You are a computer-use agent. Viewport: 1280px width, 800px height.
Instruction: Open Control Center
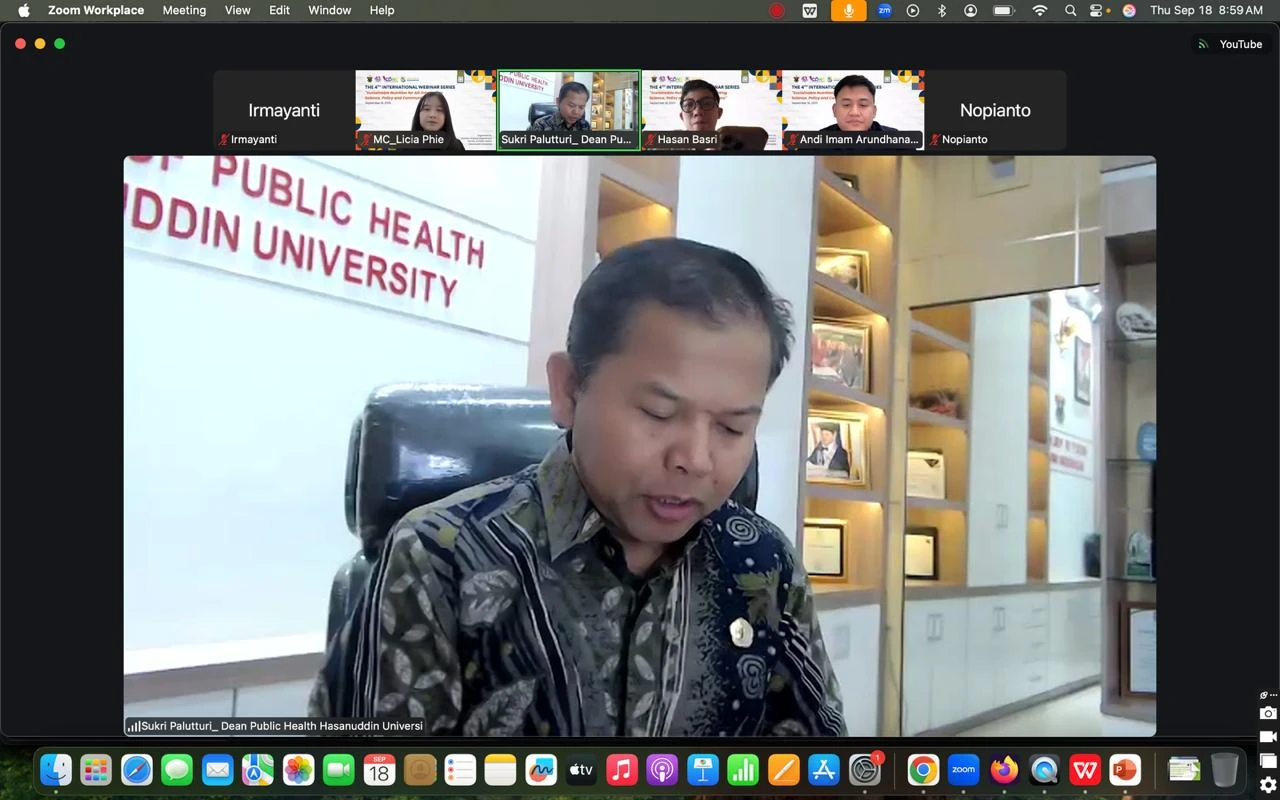click(x=1099, y=10)
